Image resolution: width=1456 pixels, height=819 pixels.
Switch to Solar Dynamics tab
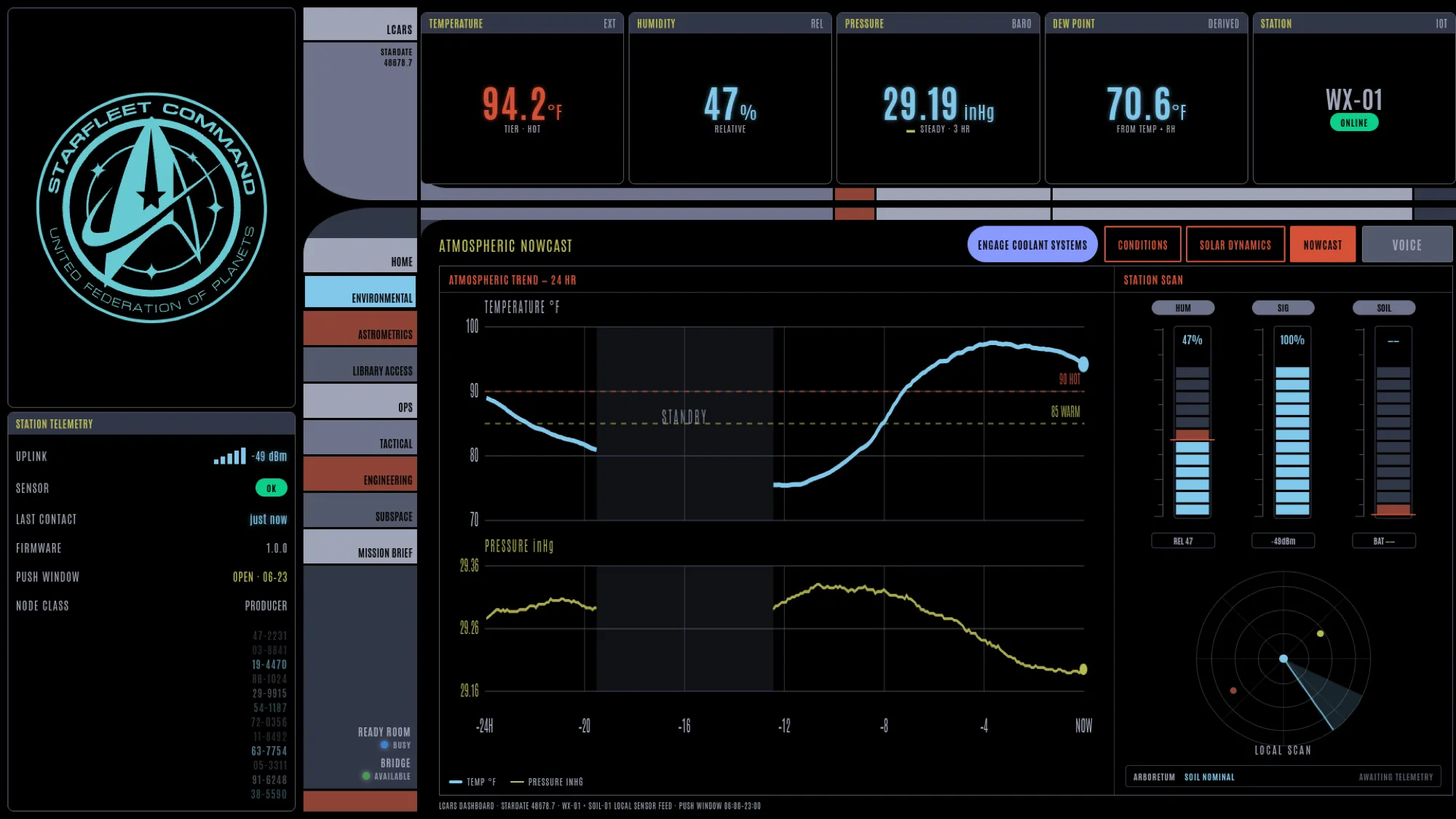click(1235, 245)
